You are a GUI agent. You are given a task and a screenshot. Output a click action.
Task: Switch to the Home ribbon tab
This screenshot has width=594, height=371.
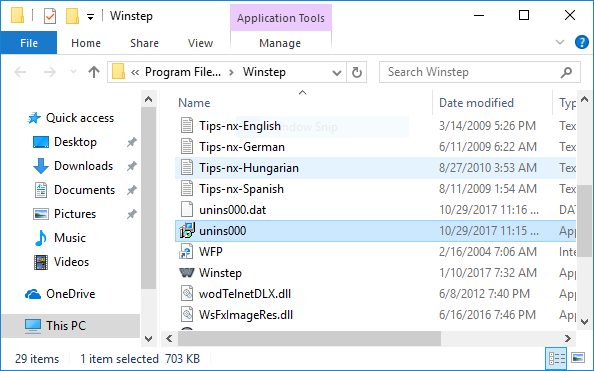click(86, 43)
